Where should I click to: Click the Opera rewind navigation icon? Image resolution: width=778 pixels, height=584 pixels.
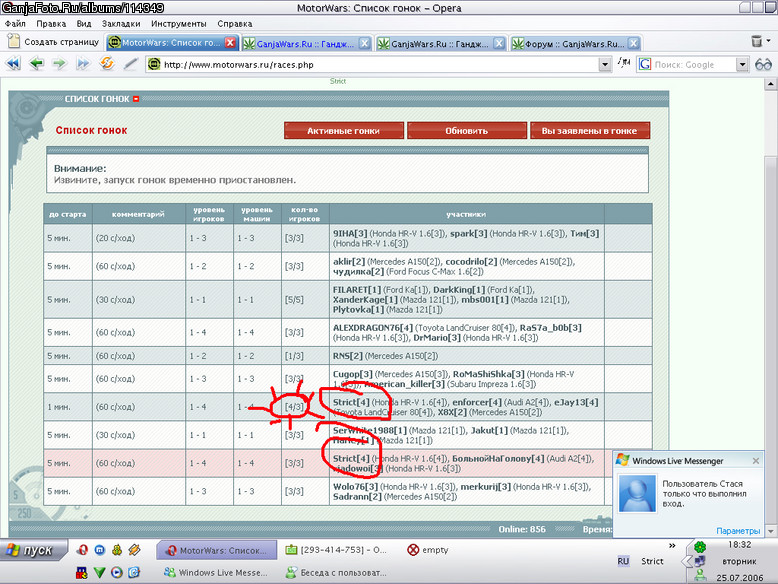click(13, 64)
